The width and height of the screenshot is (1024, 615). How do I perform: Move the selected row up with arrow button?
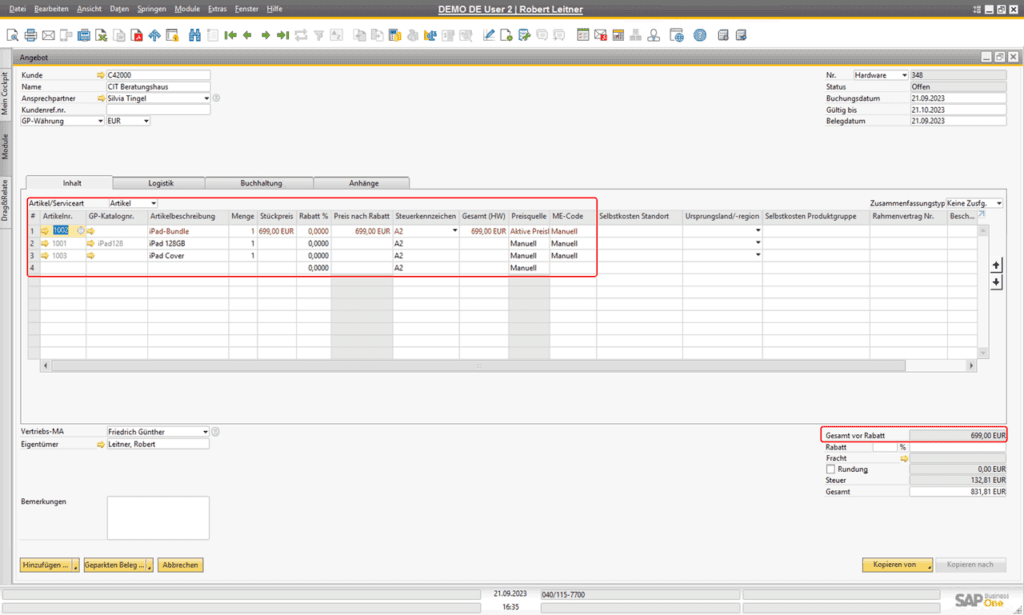pyautogui.click(x=996, y=265)
